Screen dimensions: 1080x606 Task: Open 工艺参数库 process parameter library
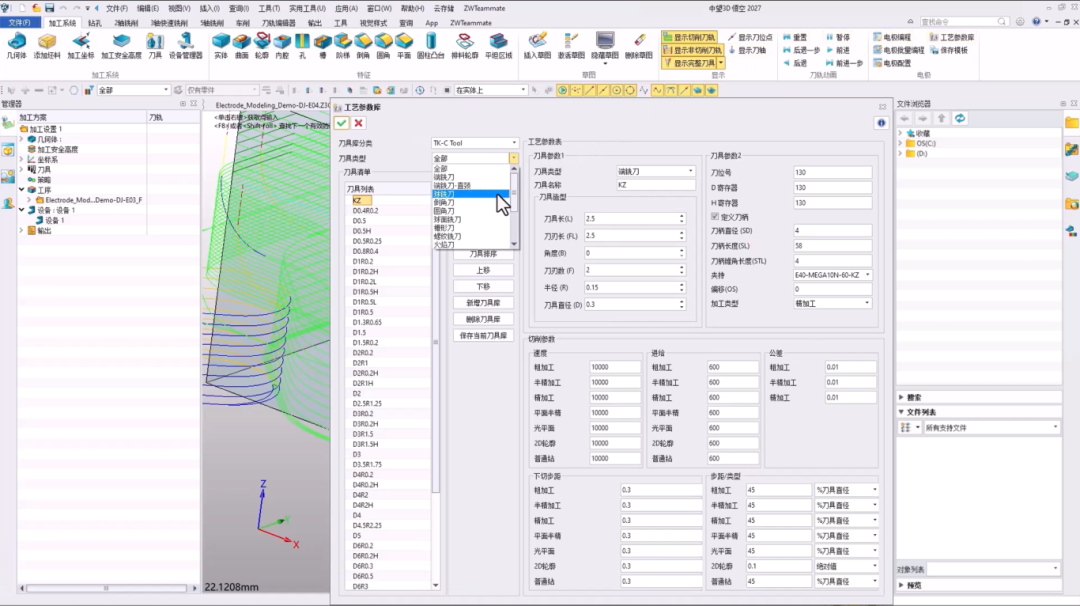952,37
